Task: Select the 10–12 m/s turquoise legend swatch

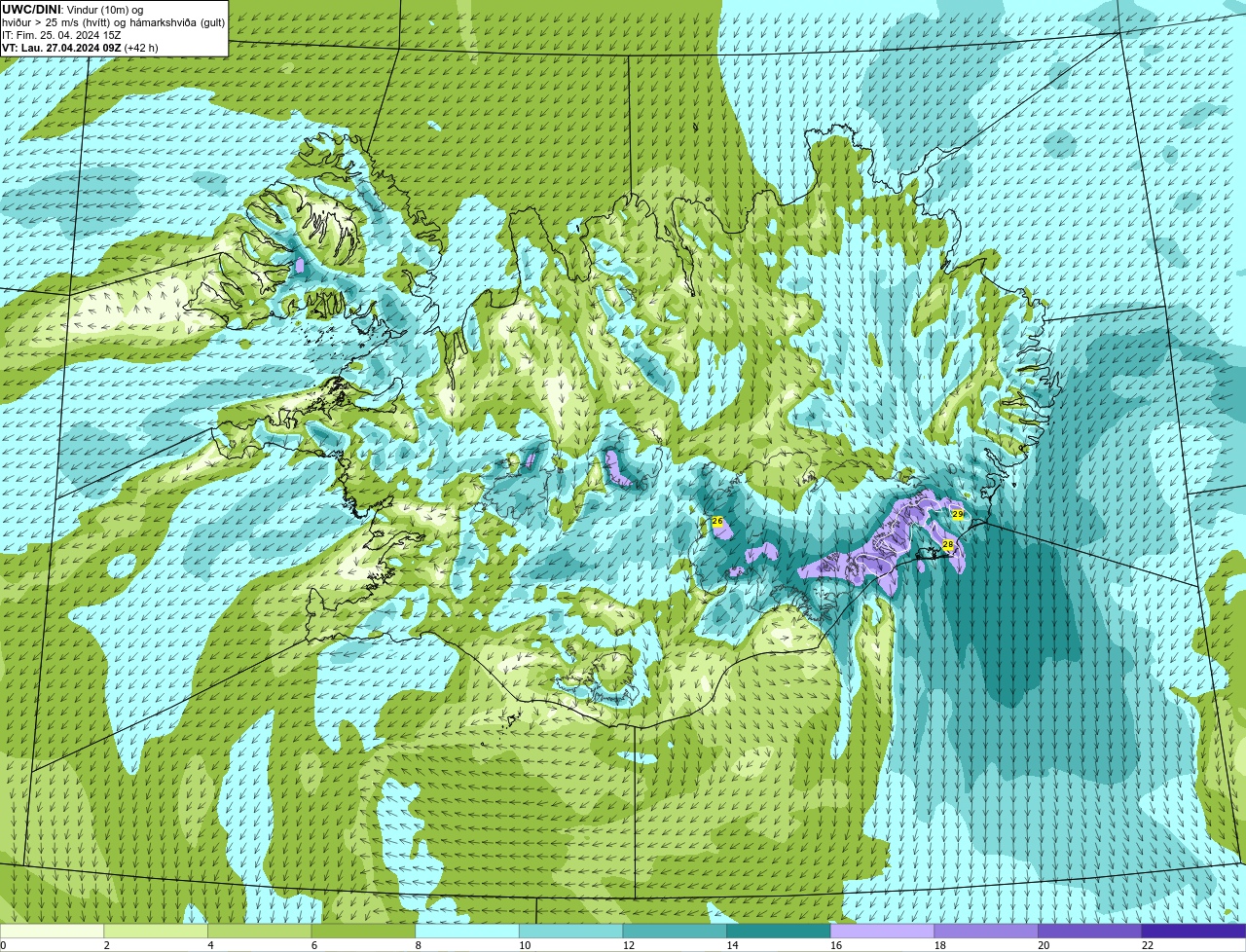Action: point(571,931)
